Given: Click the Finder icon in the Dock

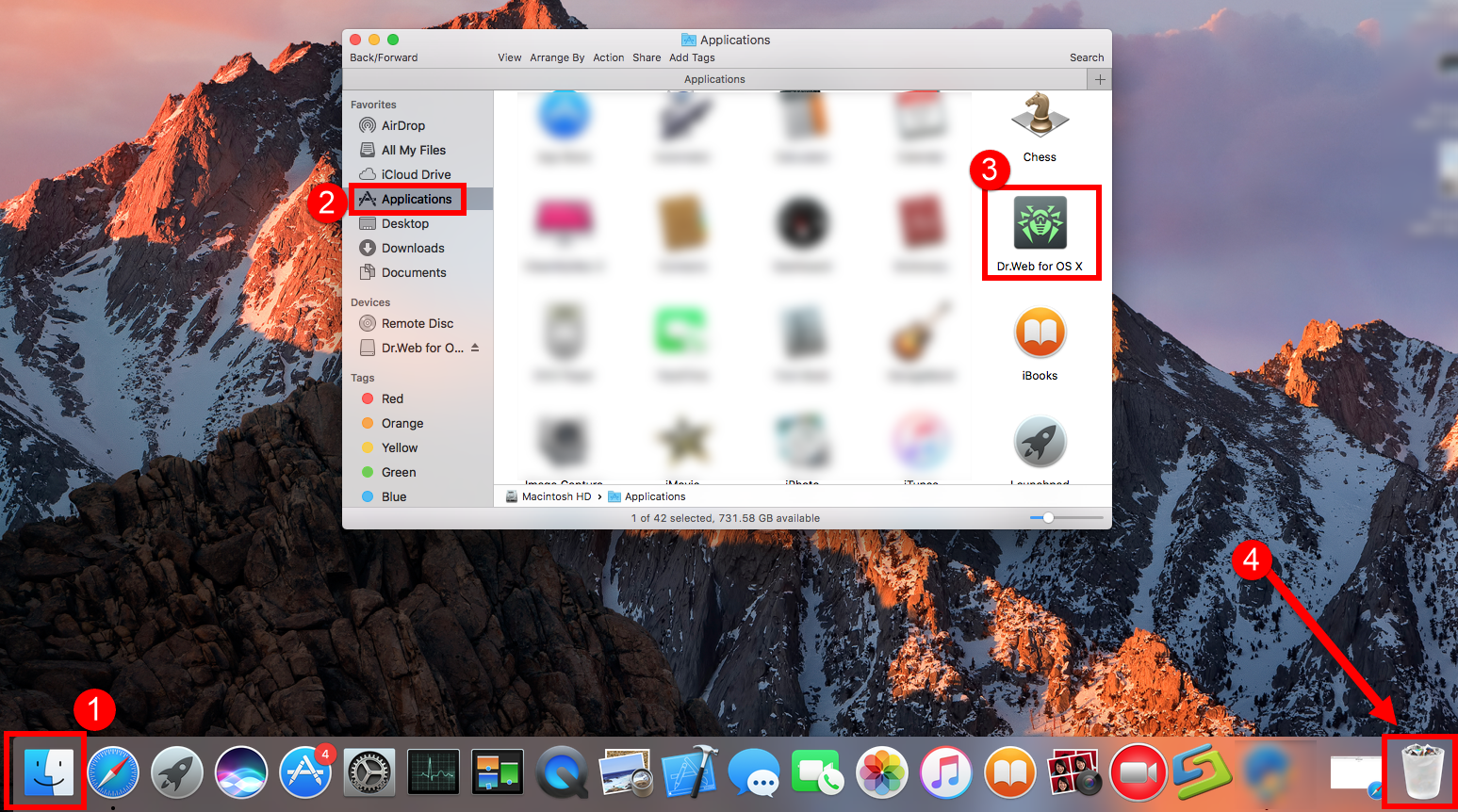Looking at the screenshot, I should pyautogui.click(x=48, y=772).
